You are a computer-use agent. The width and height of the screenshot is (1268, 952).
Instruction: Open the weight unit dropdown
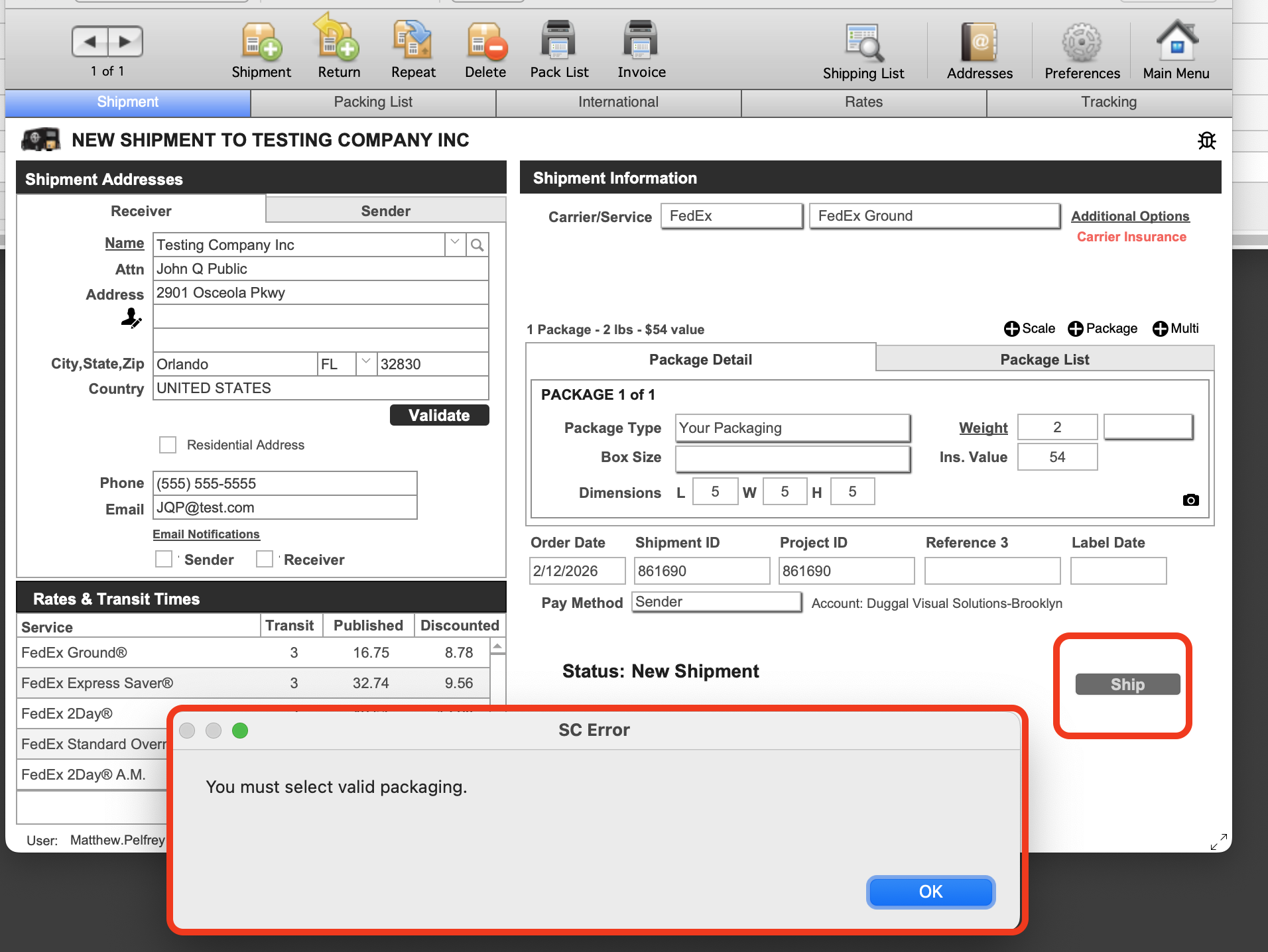[1148, 427]
